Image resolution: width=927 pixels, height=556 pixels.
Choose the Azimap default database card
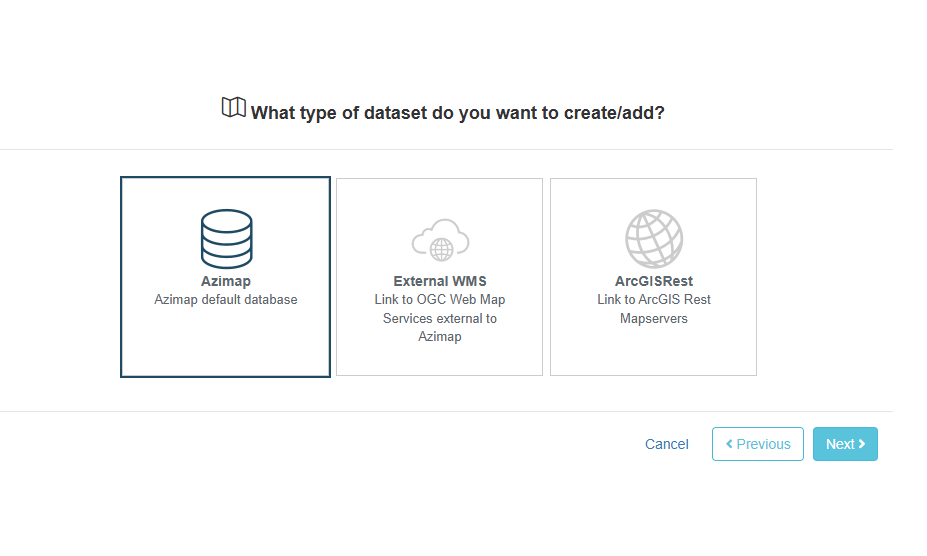[225, 277]
